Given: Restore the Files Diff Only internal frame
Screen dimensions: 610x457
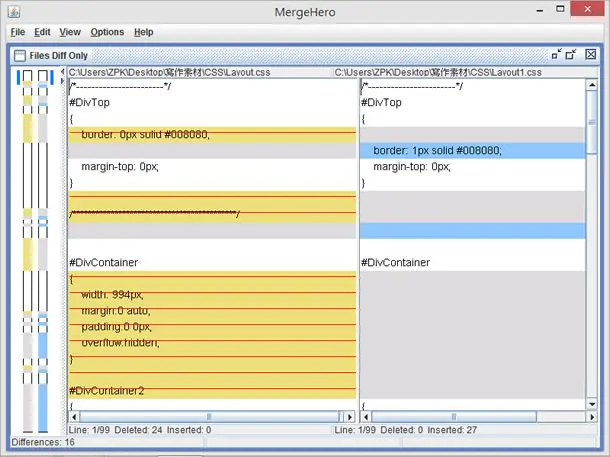Looking at the screenshot, I should point(571,54).
